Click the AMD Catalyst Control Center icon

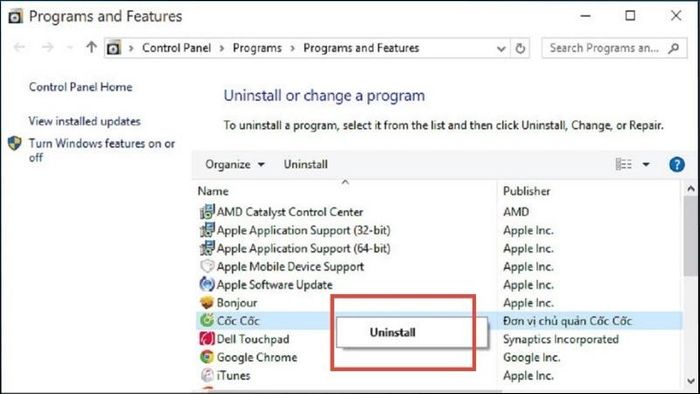tap(207, 212)
